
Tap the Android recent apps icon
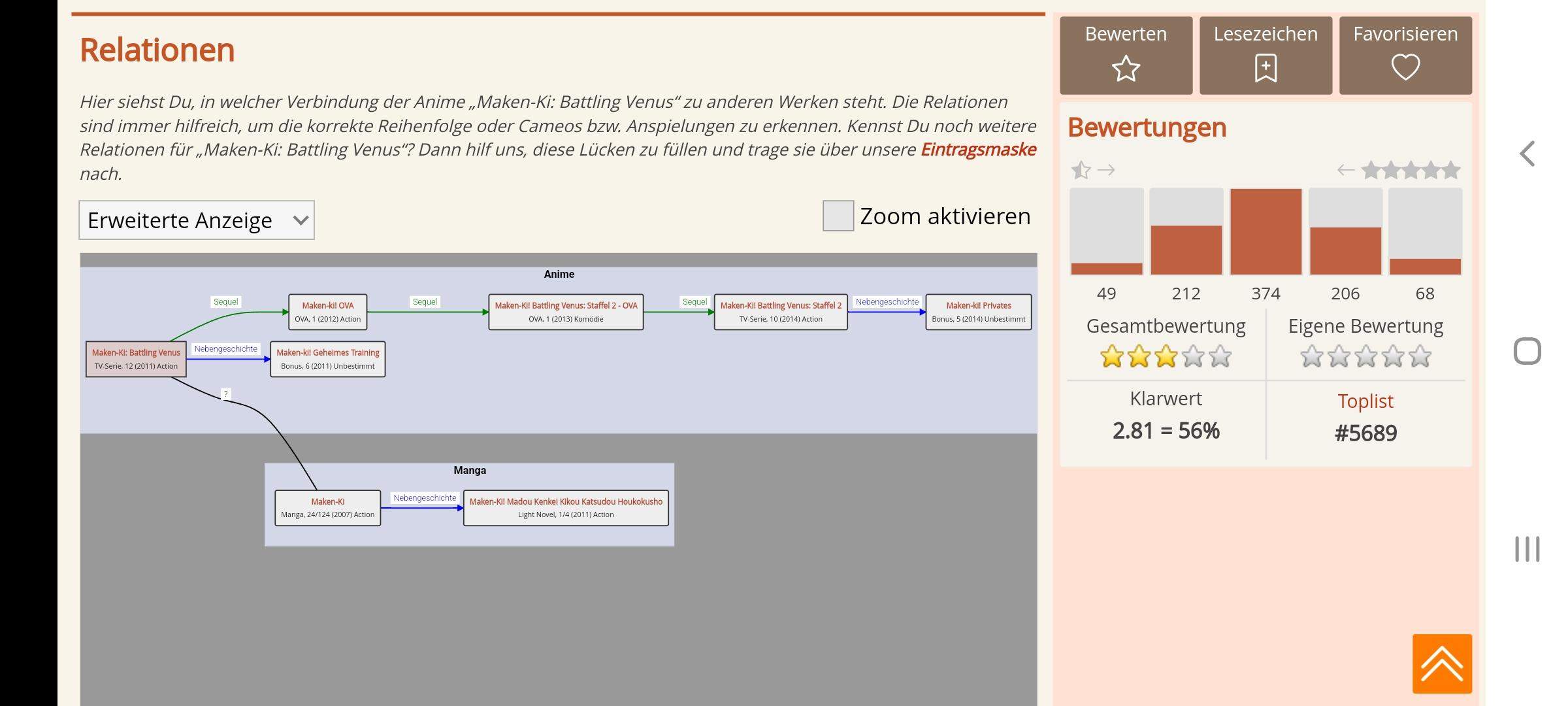[1527, 548]
